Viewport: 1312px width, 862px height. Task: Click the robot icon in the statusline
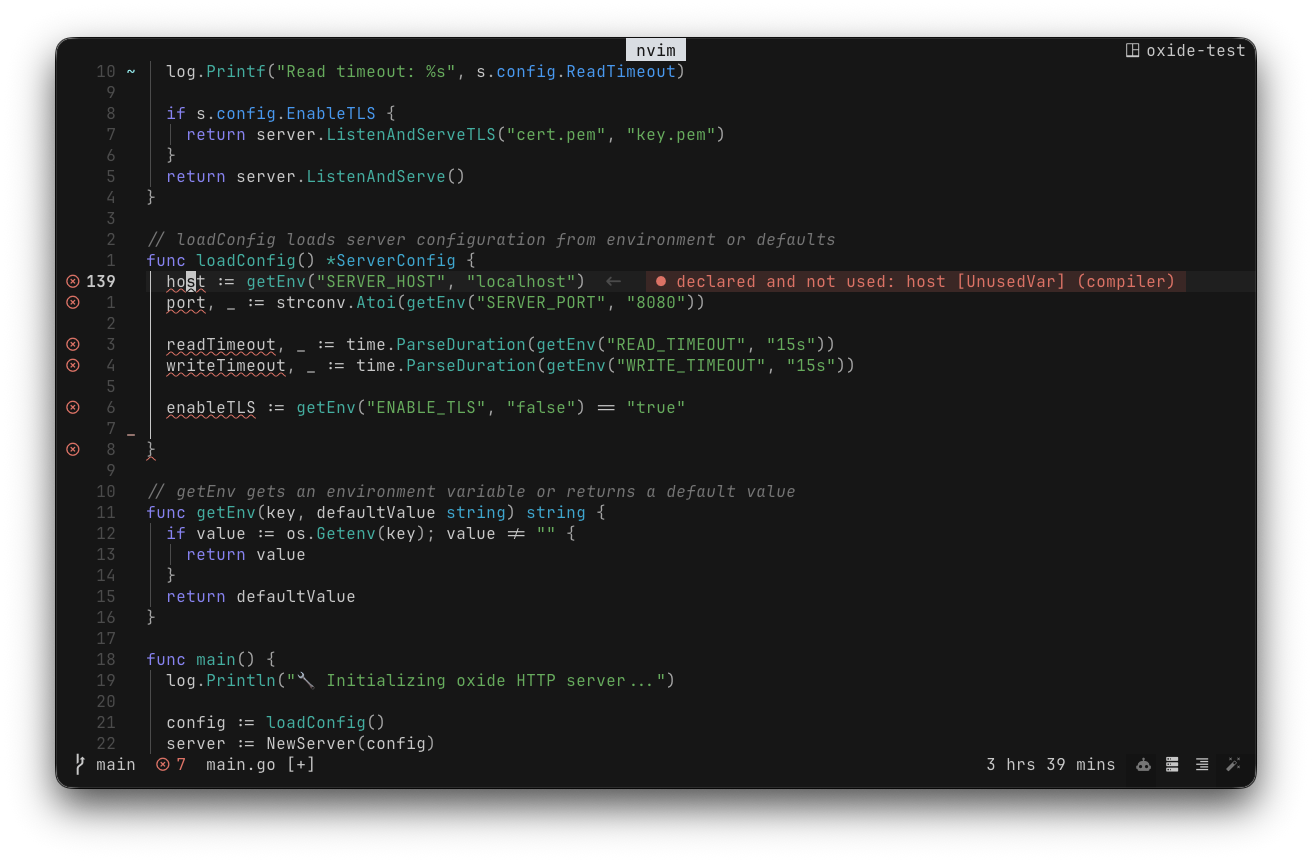(1143, 765)
